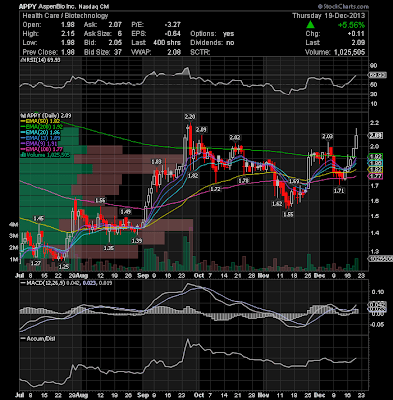Click the Options value yes
Viewport: 393px width, 400px height.
228,34
